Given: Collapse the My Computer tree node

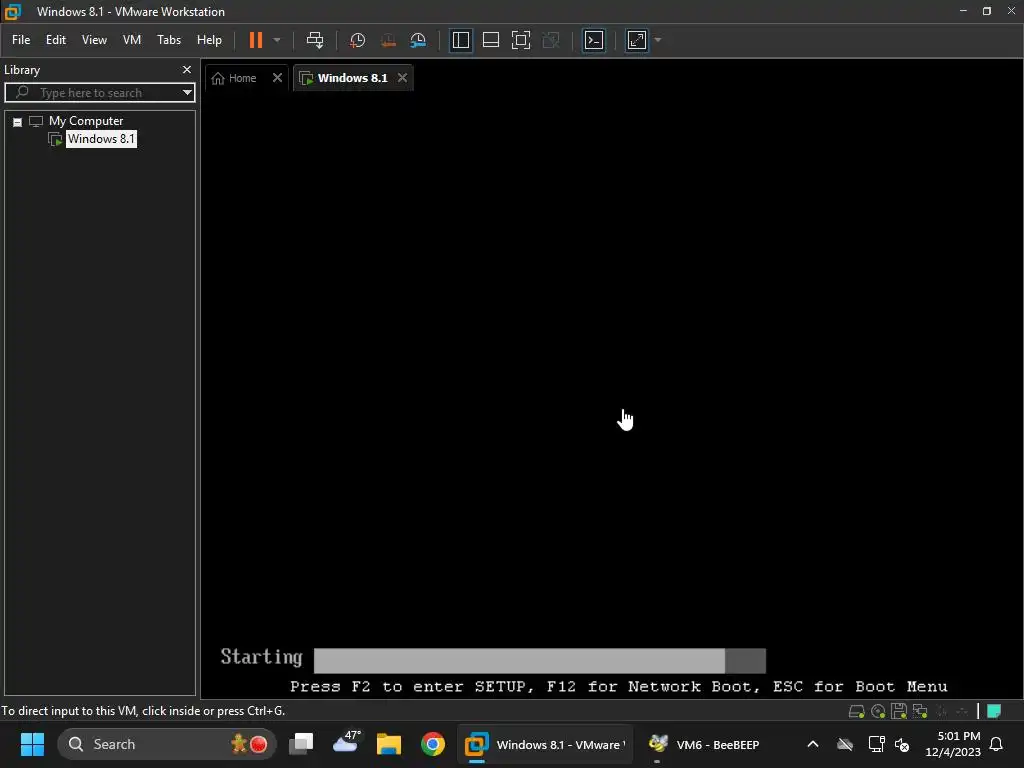Looking at the screenshot, I should (x=18, y=122).
